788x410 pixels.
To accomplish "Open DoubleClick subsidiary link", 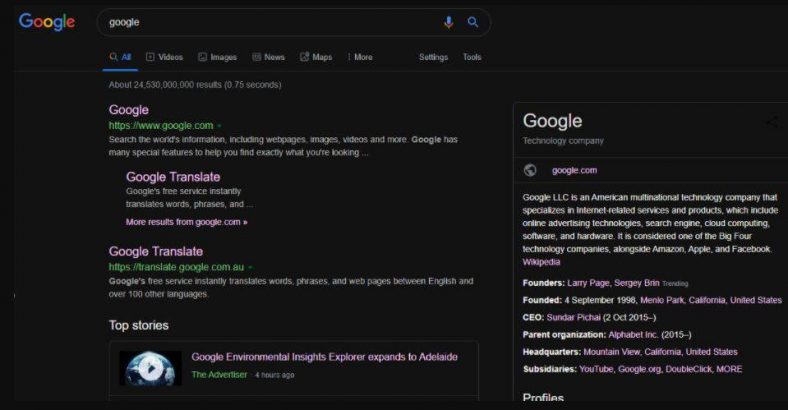I will click(x=689, y=369).
